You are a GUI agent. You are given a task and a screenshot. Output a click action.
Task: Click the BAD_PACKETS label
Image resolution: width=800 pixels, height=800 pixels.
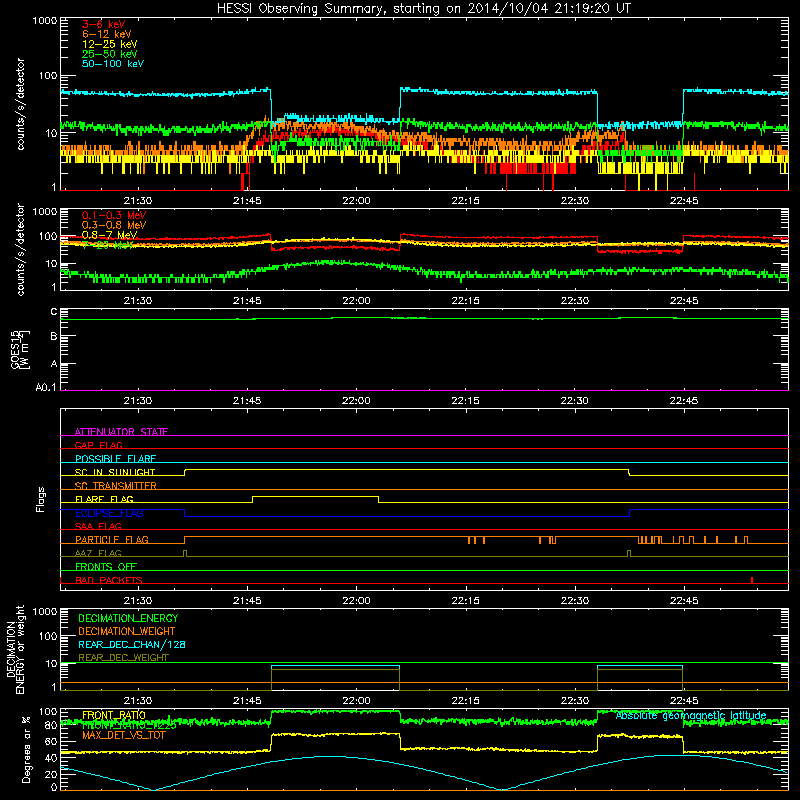click(x=109, y=580)
